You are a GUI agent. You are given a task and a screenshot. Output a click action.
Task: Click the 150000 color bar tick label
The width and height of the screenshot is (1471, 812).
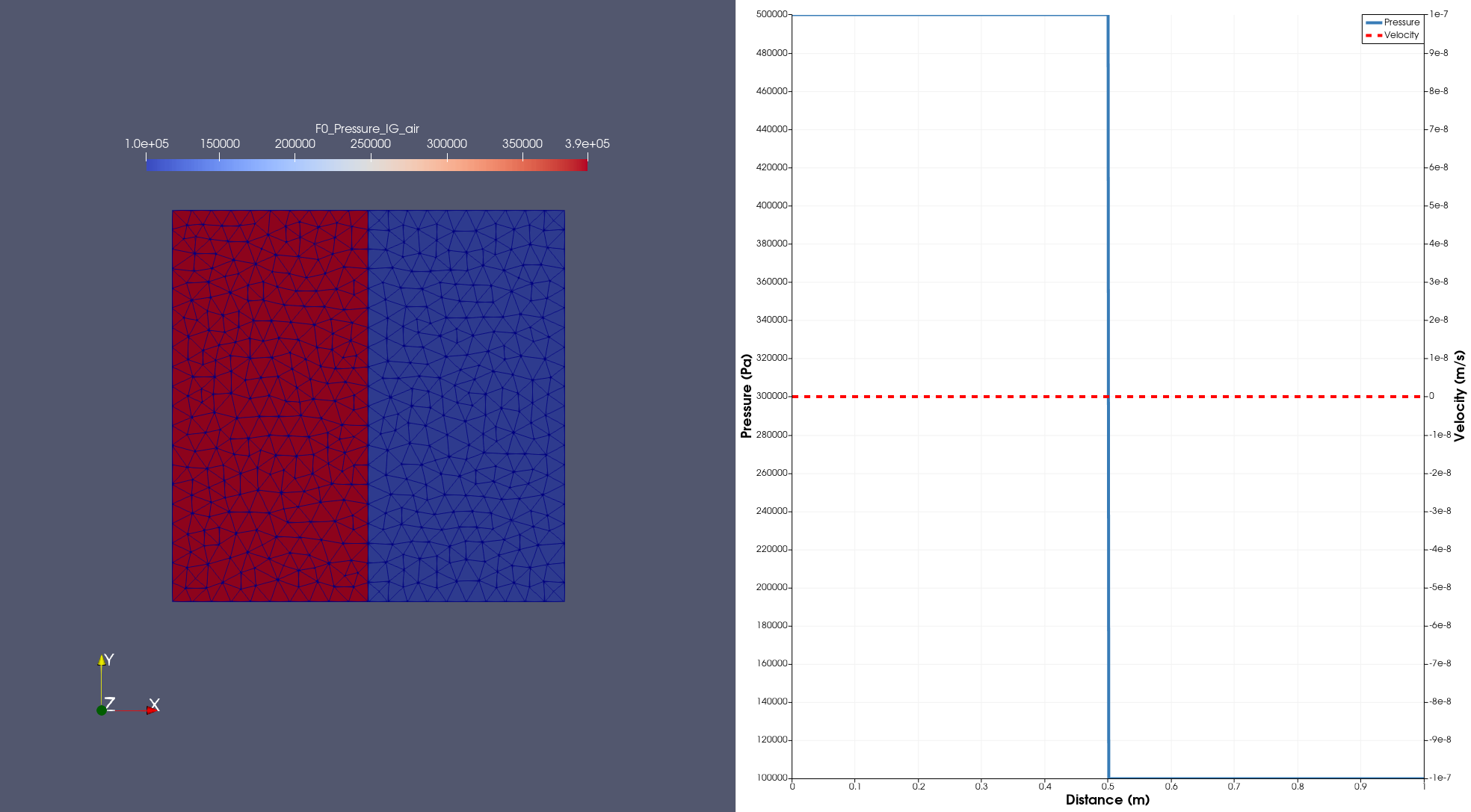(x=220, y=143)
